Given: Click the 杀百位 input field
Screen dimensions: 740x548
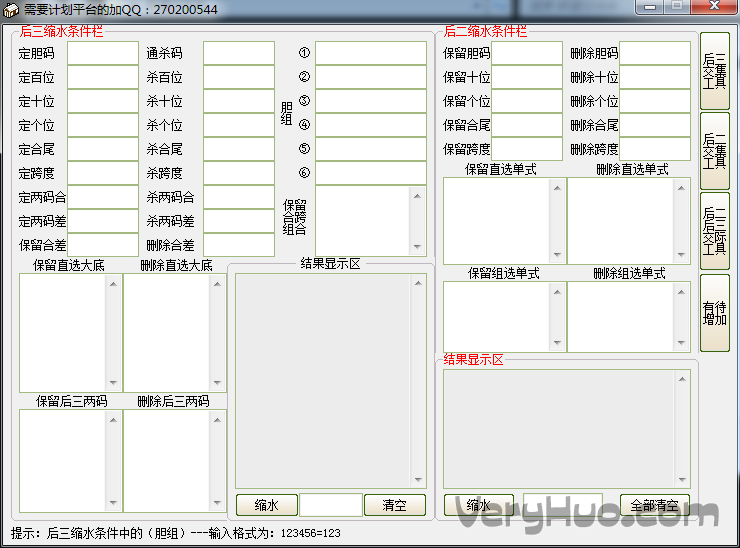Looking at the screenshot, I should pos(238,77).
